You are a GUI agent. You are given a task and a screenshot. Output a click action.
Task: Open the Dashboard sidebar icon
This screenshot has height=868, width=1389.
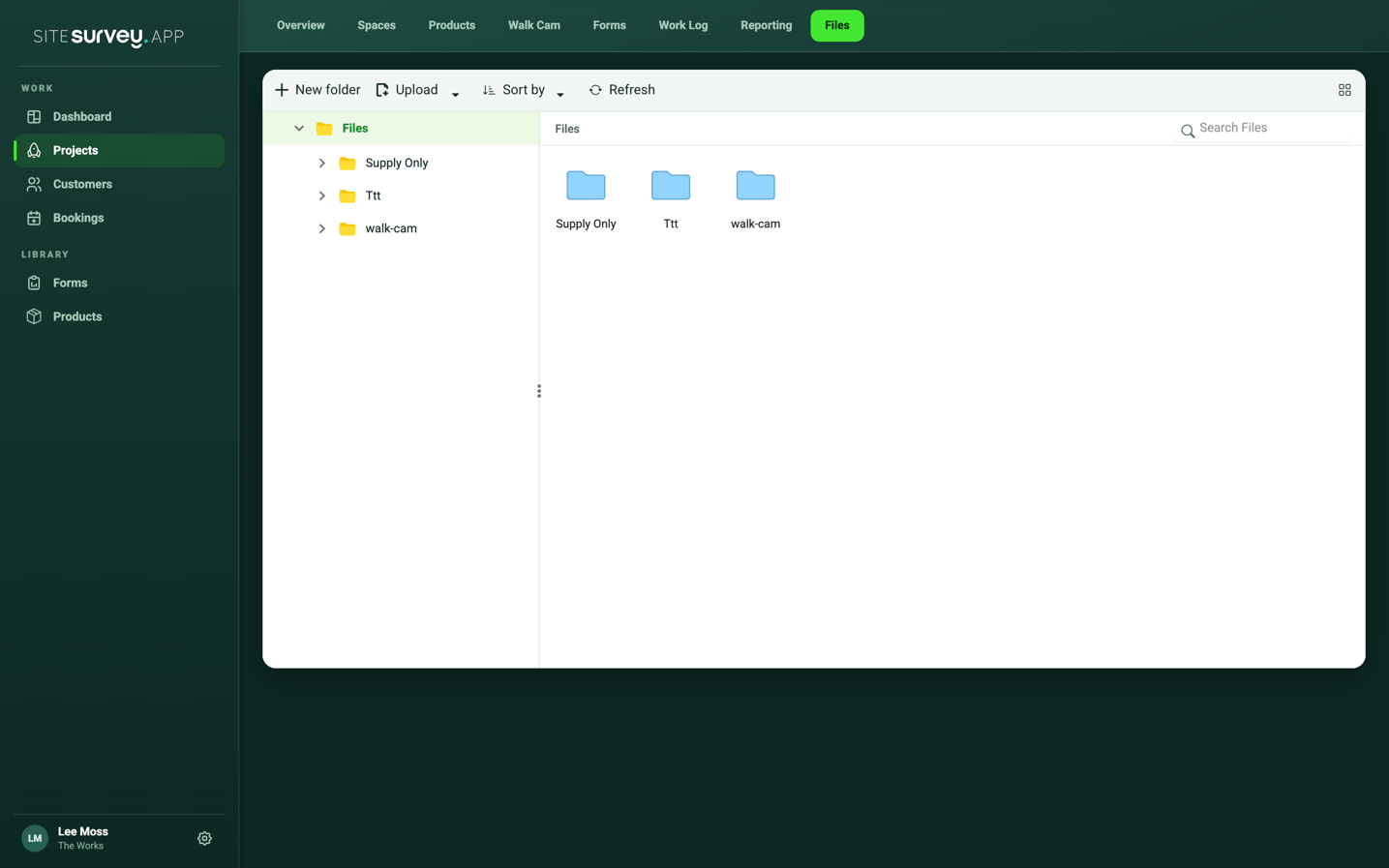point(34,117)
